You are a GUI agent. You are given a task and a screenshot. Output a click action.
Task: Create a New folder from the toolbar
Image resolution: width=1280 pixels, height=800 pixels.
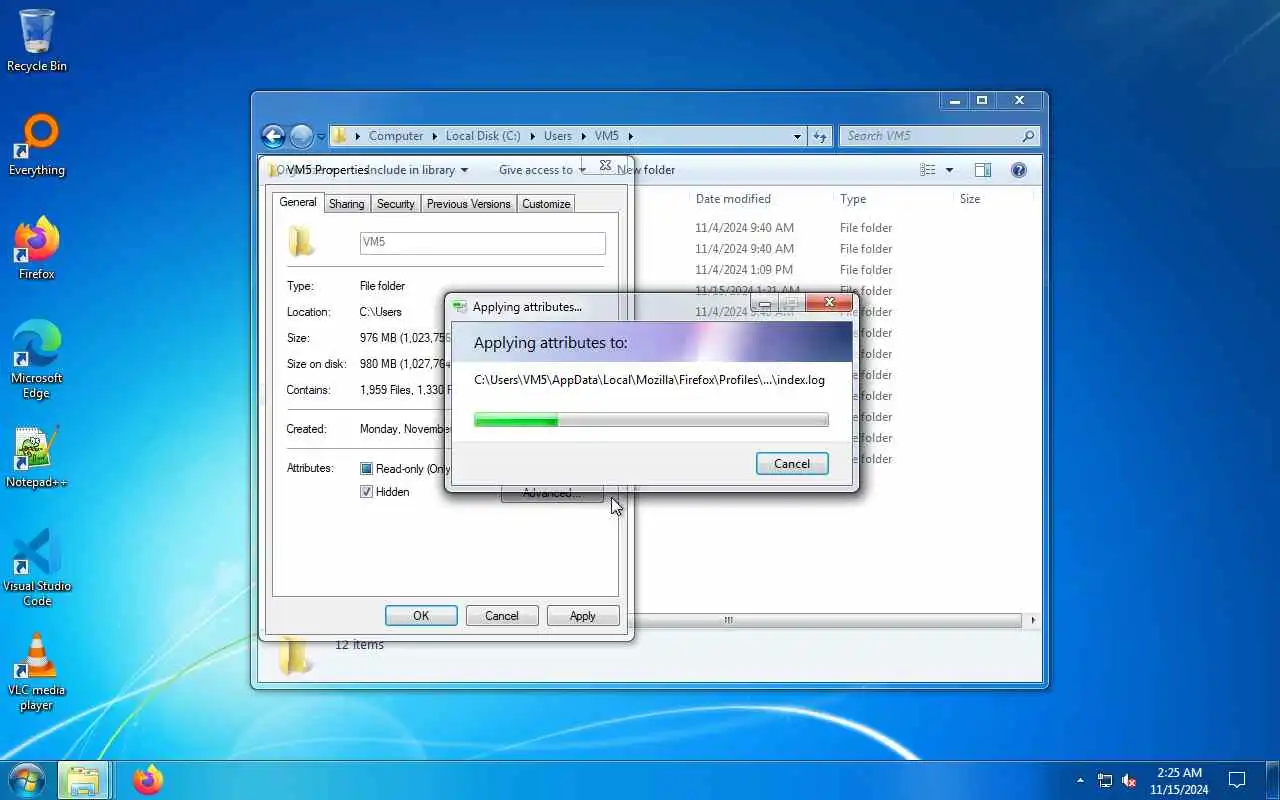646,170
